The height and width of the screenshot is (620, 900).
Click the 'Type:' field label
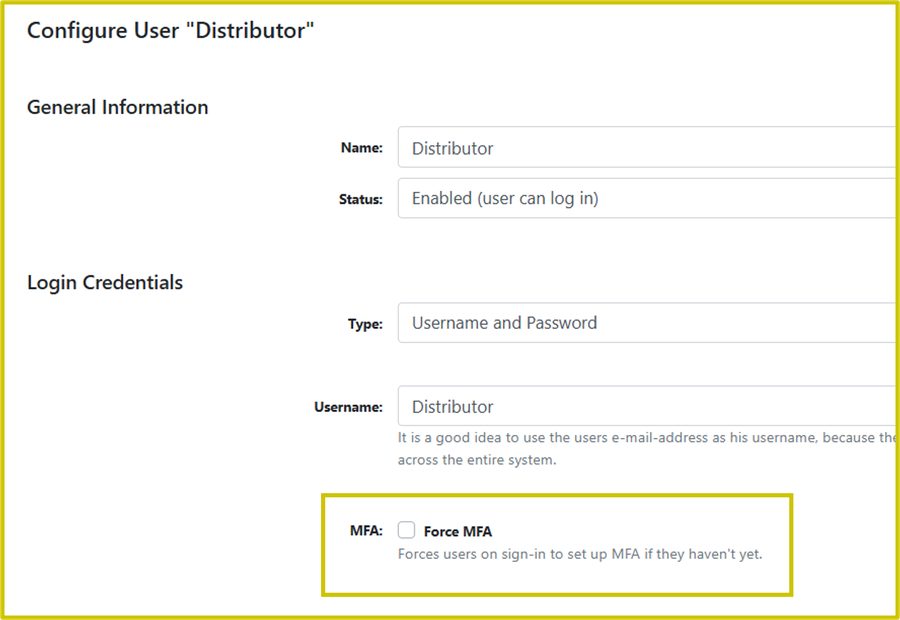click(365, 324)
